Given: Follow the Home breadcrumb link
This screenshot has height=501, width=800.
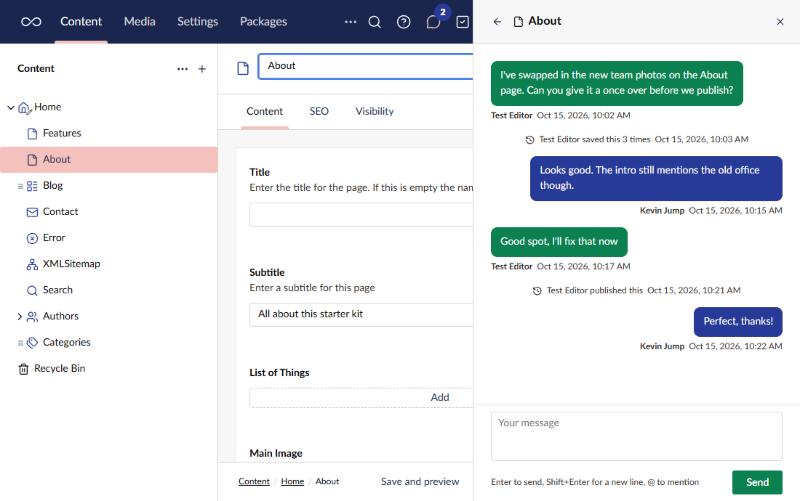Looking at the screenshot, I should point(292,481).
